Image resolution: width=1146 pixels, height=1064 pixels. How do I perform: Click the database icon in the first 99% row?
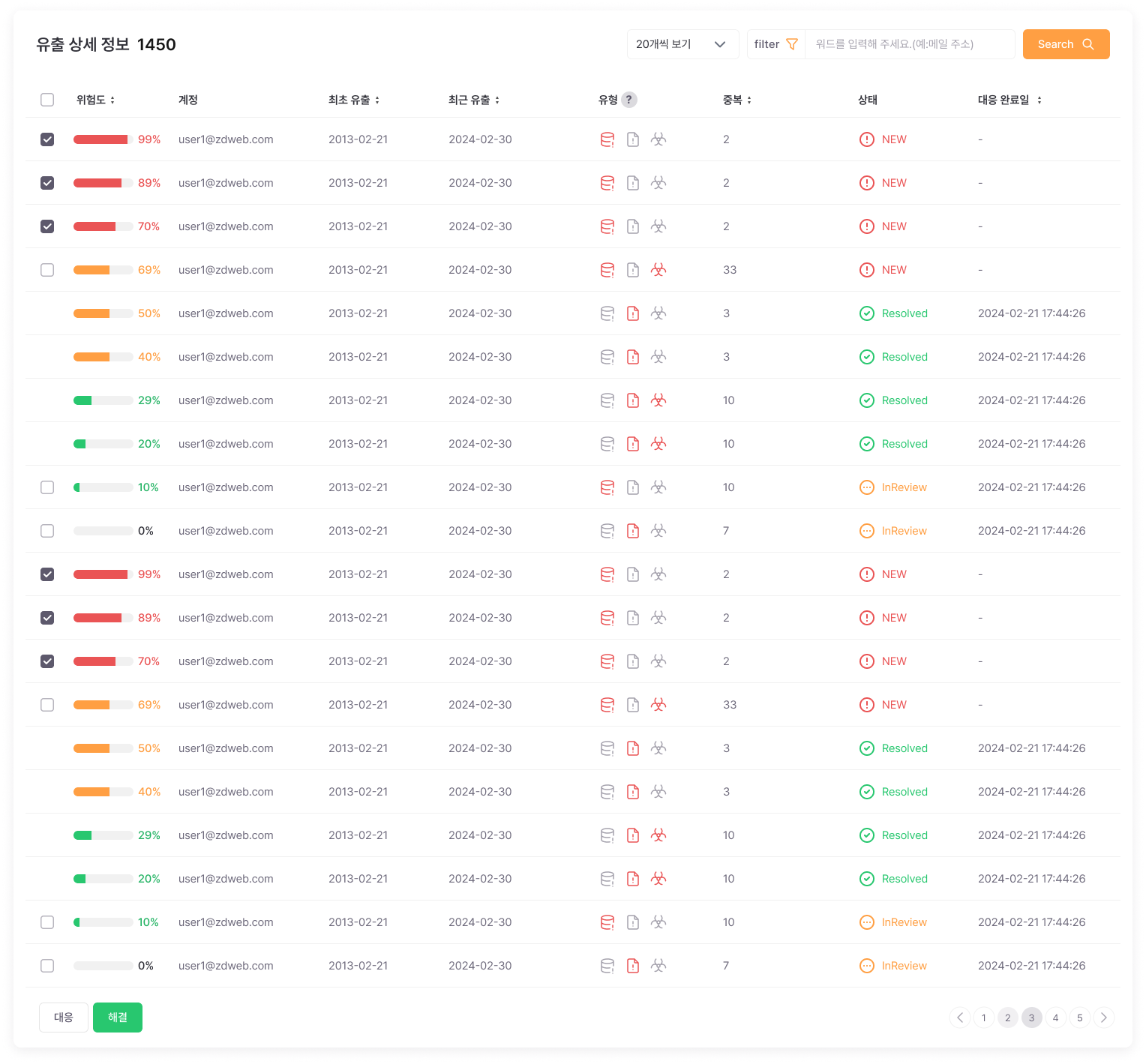607,139
